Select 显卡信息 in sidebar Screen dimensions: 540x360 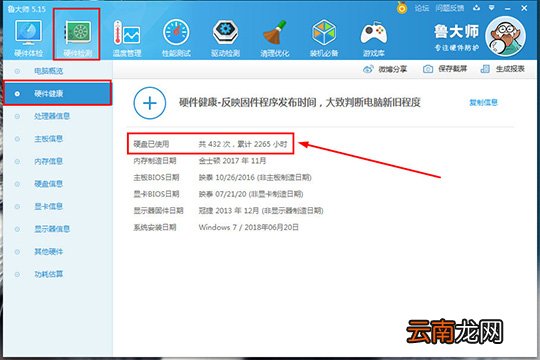tap(57, 206)
